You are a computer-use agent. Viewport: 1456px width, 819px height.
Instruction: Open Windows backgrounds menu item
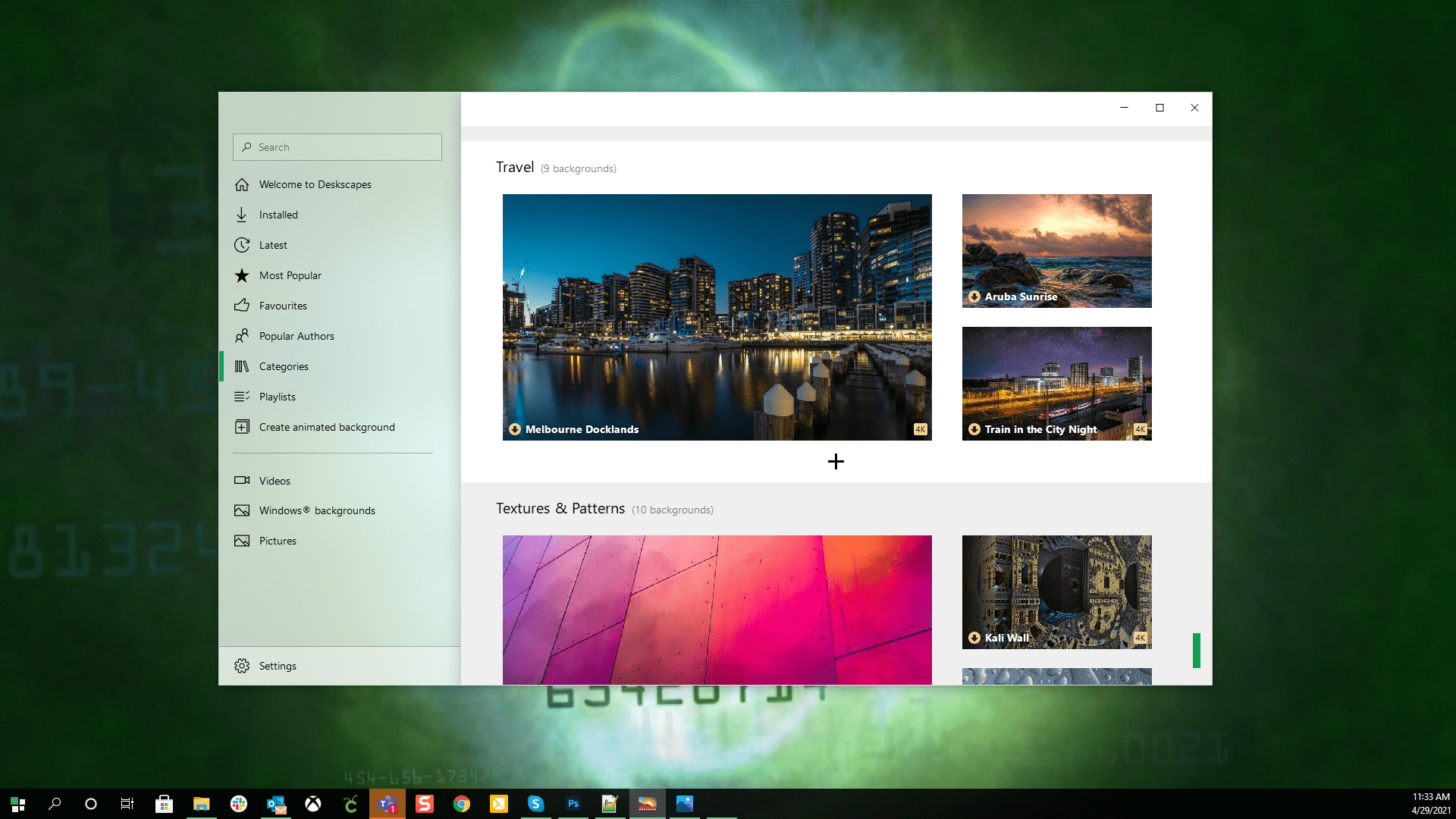click(317, 510)
